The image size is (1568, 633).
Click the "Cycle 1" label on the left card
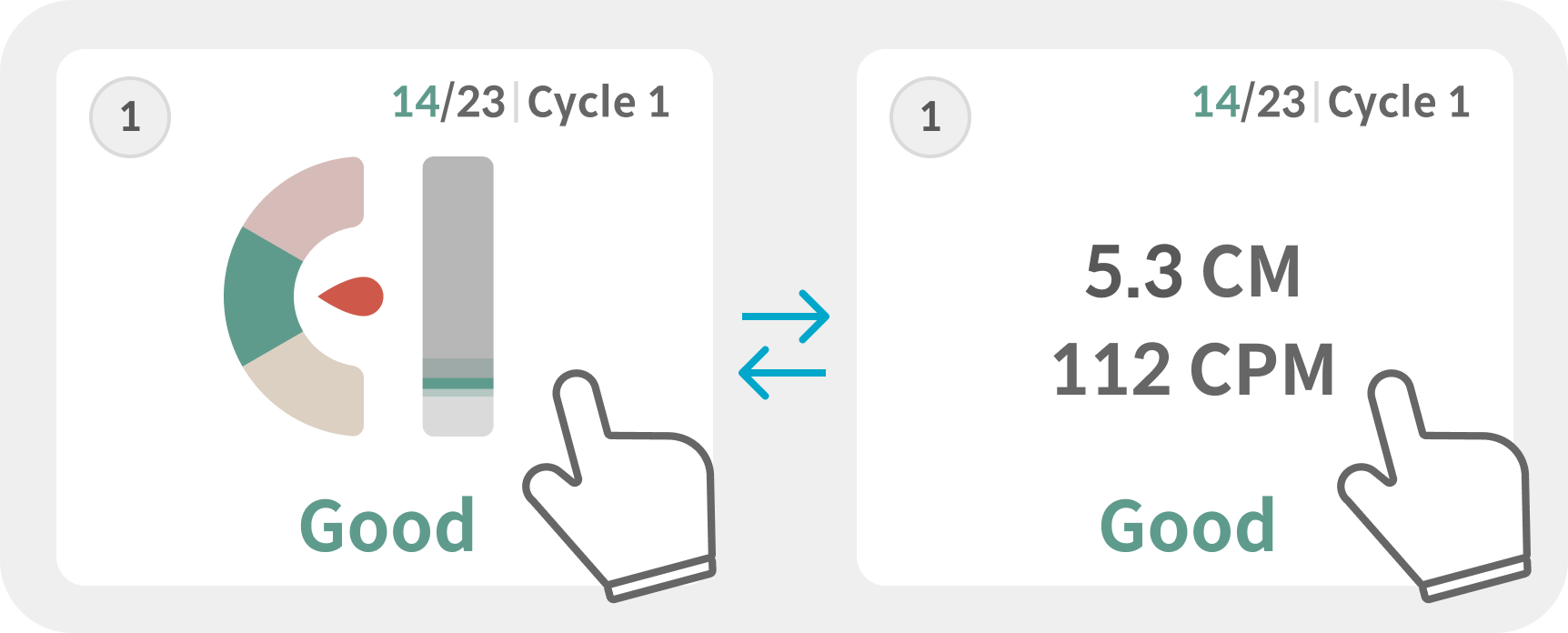[598, 102]
